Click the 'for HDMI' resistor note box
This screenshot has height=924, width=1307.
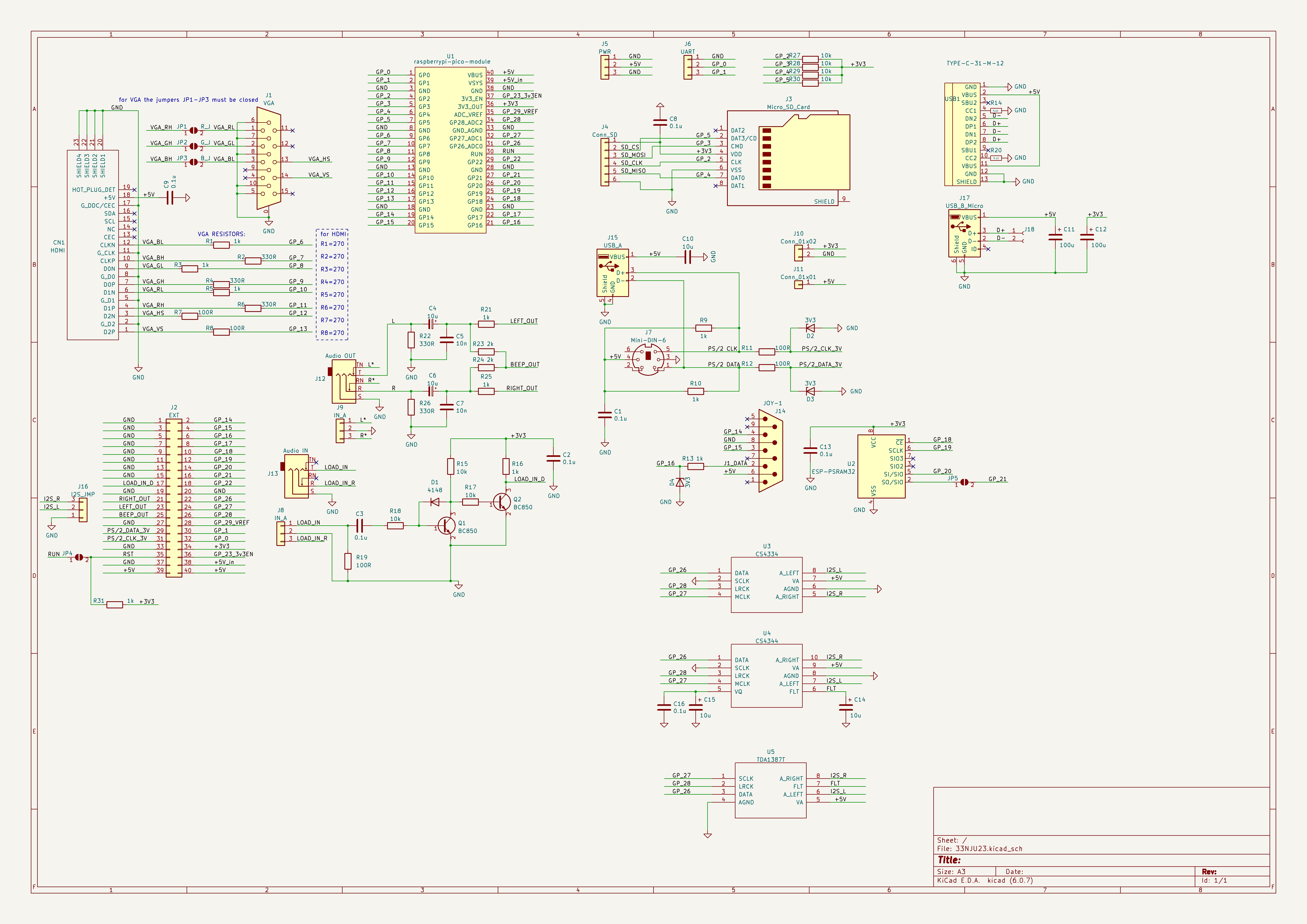pyautogui.click(x=332, y=285)
